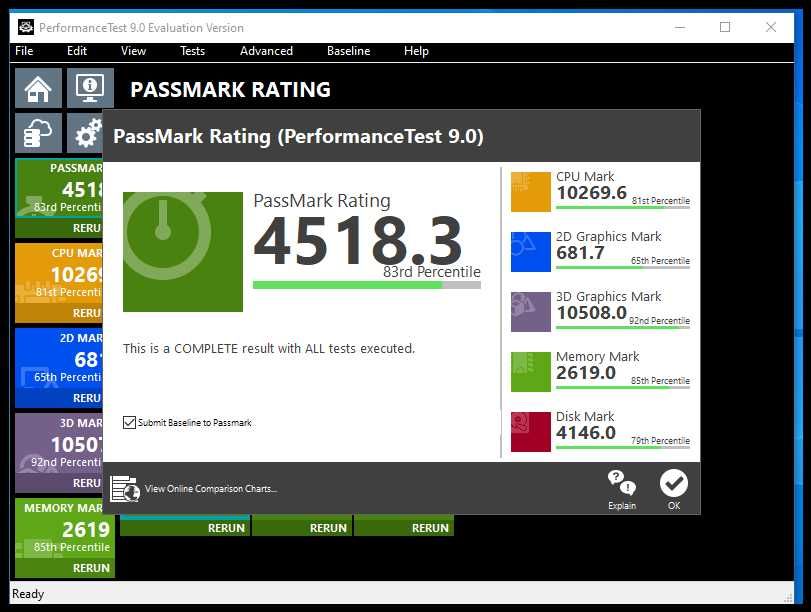
Task: Click the 79th Percentile Disk Mark label
Action: 660,441
